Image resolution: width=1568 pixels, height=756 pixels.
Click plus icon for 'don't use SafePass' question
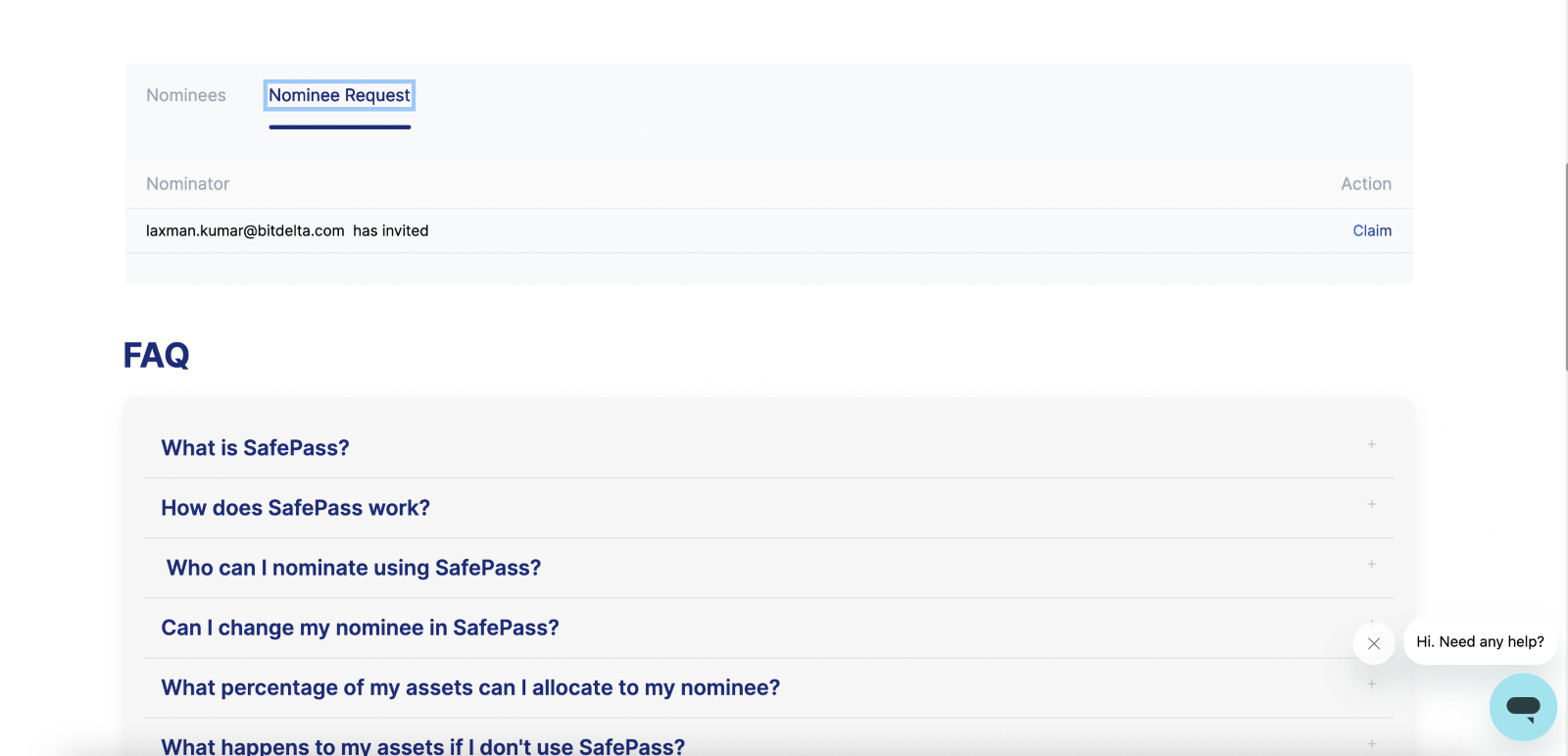1372,743
